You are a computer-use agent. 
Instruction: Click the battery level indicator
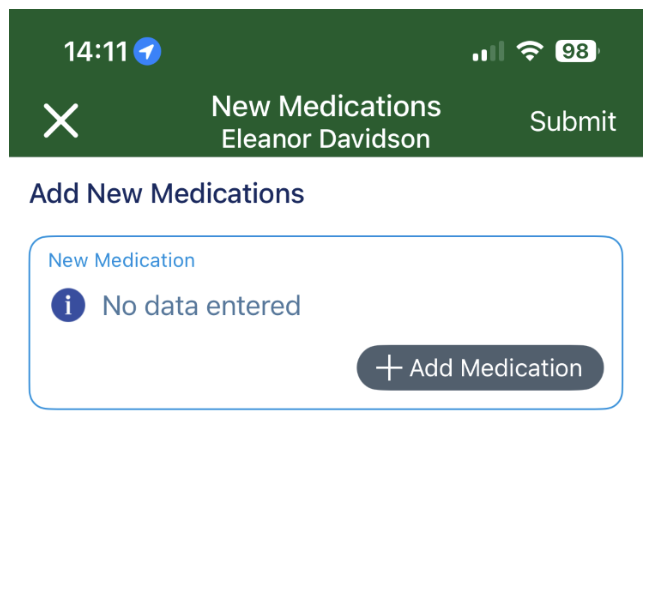(578, 51)
